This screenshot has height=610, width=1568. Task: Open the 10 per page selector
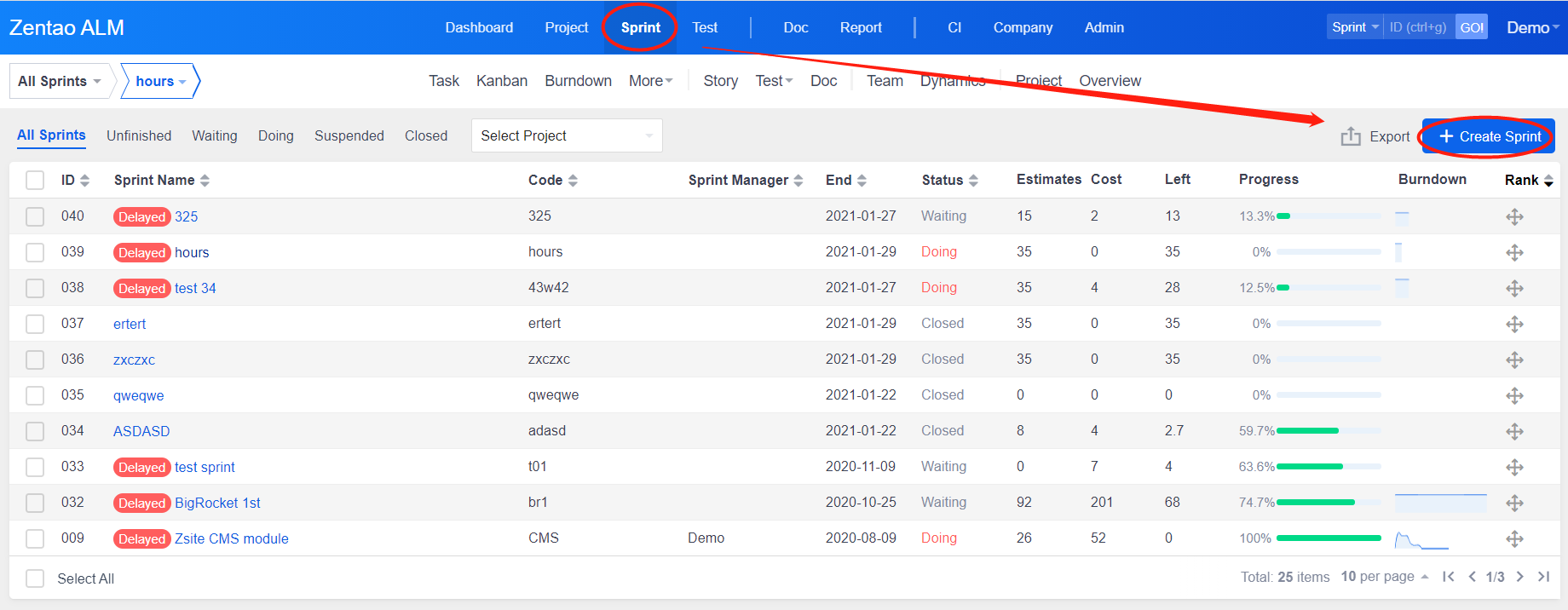point(1383,577)
